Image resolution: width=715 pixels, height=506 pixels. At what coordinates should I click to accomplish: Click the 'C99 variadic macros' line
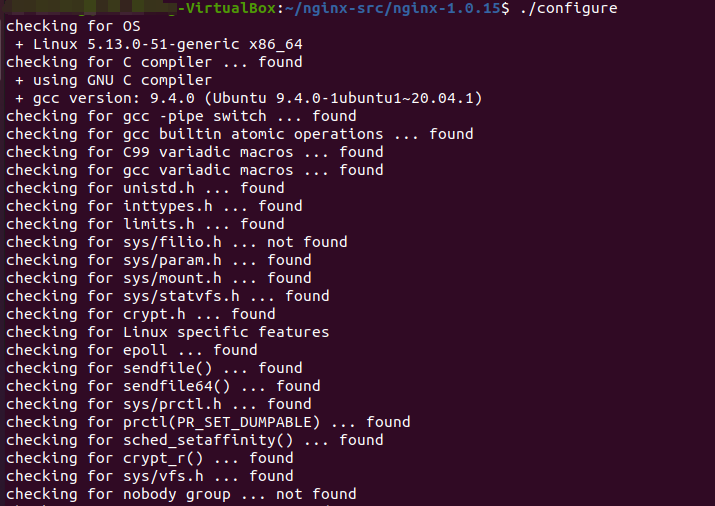point(195,152)
